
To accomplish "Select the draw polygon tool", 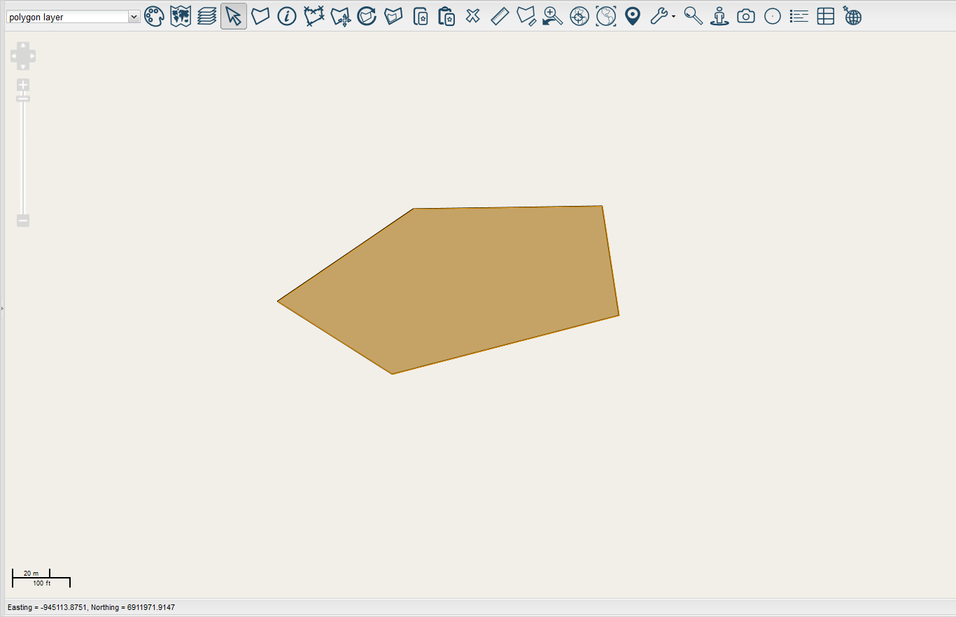I will [260, 16].
